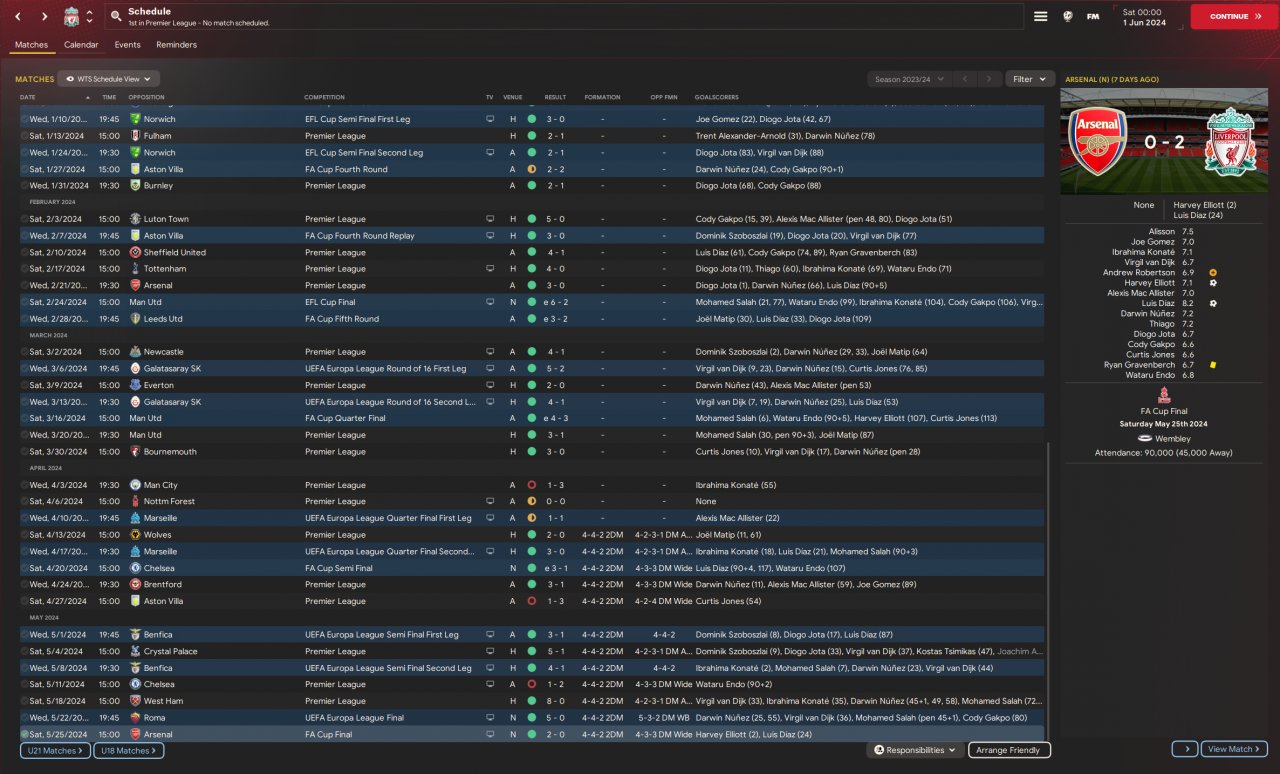
Task: Navigate forward with the right arrow
Action: tap(44, 17)
